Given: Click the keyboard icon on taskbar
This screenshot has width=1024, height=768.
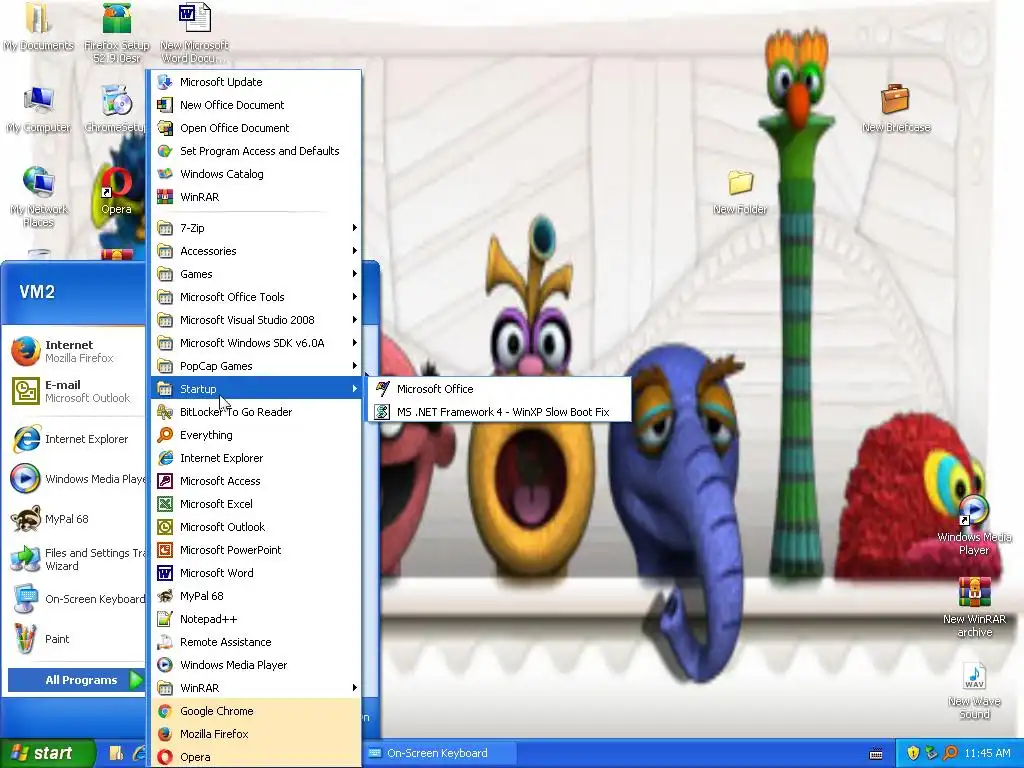Looking at the screenshot, I should tap(876, 754).
